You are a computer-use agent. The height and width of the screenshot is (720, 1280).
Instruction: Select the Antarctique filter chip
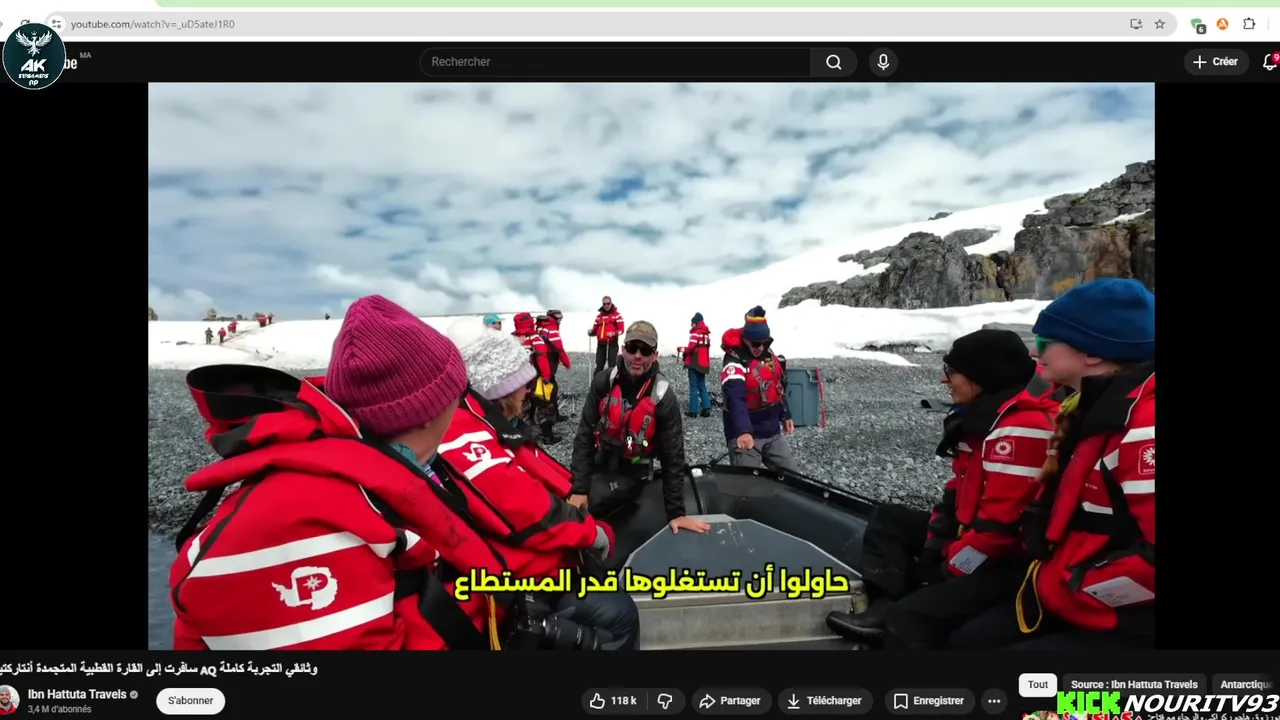pos(1245,685)
